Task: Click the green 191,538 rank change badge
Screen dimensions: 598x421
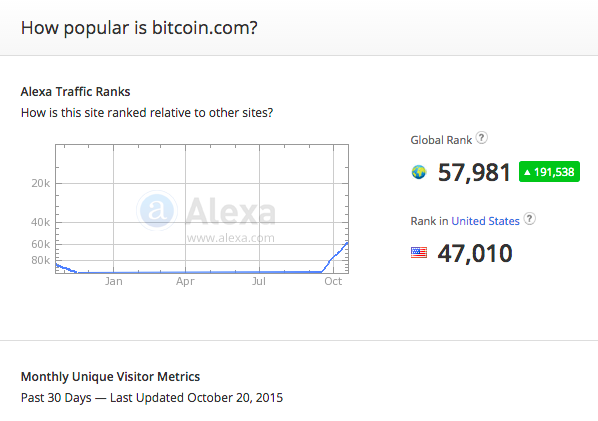Action: click(549, 172)
